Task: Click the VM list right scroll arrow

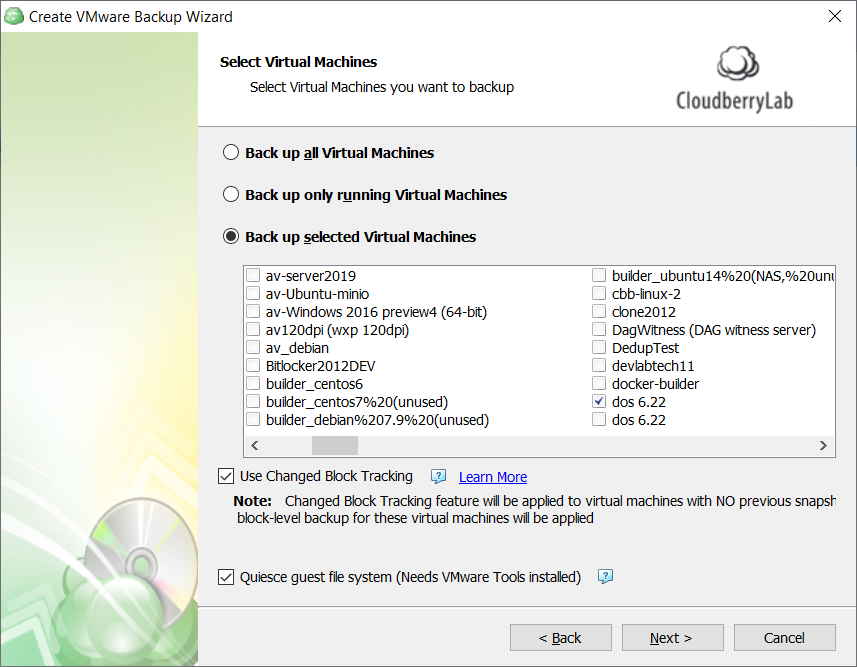Action: (823, 445)
